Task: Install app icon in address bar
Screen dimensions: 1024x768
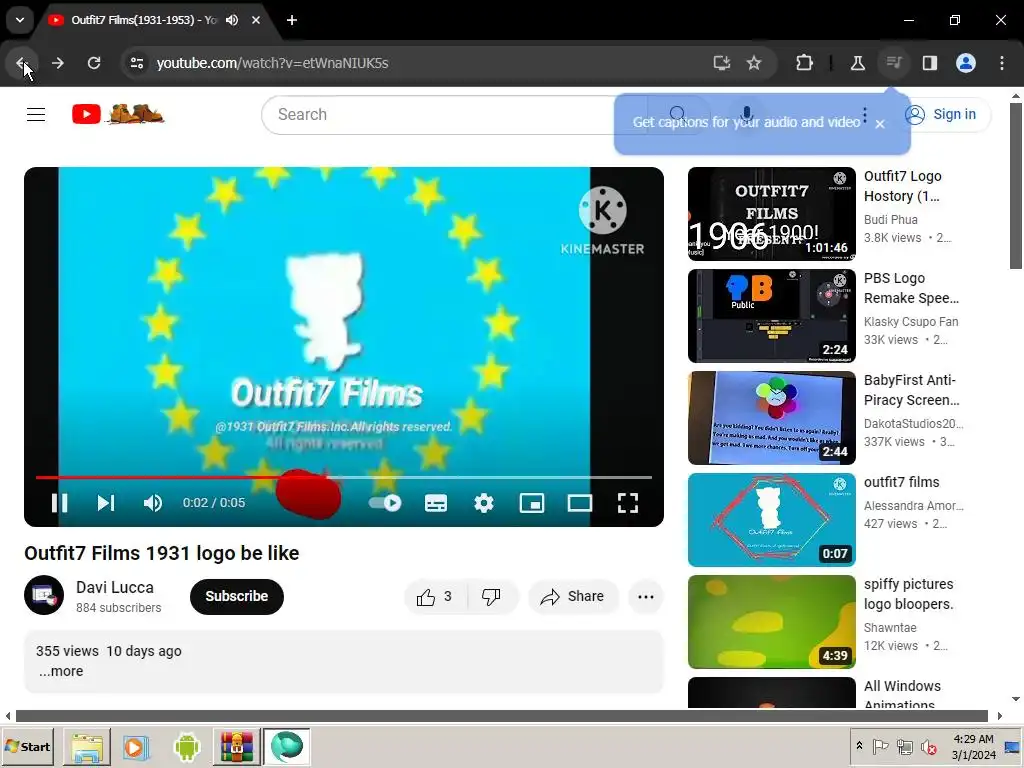Action: pyautogui.click(x=721, y=63)
